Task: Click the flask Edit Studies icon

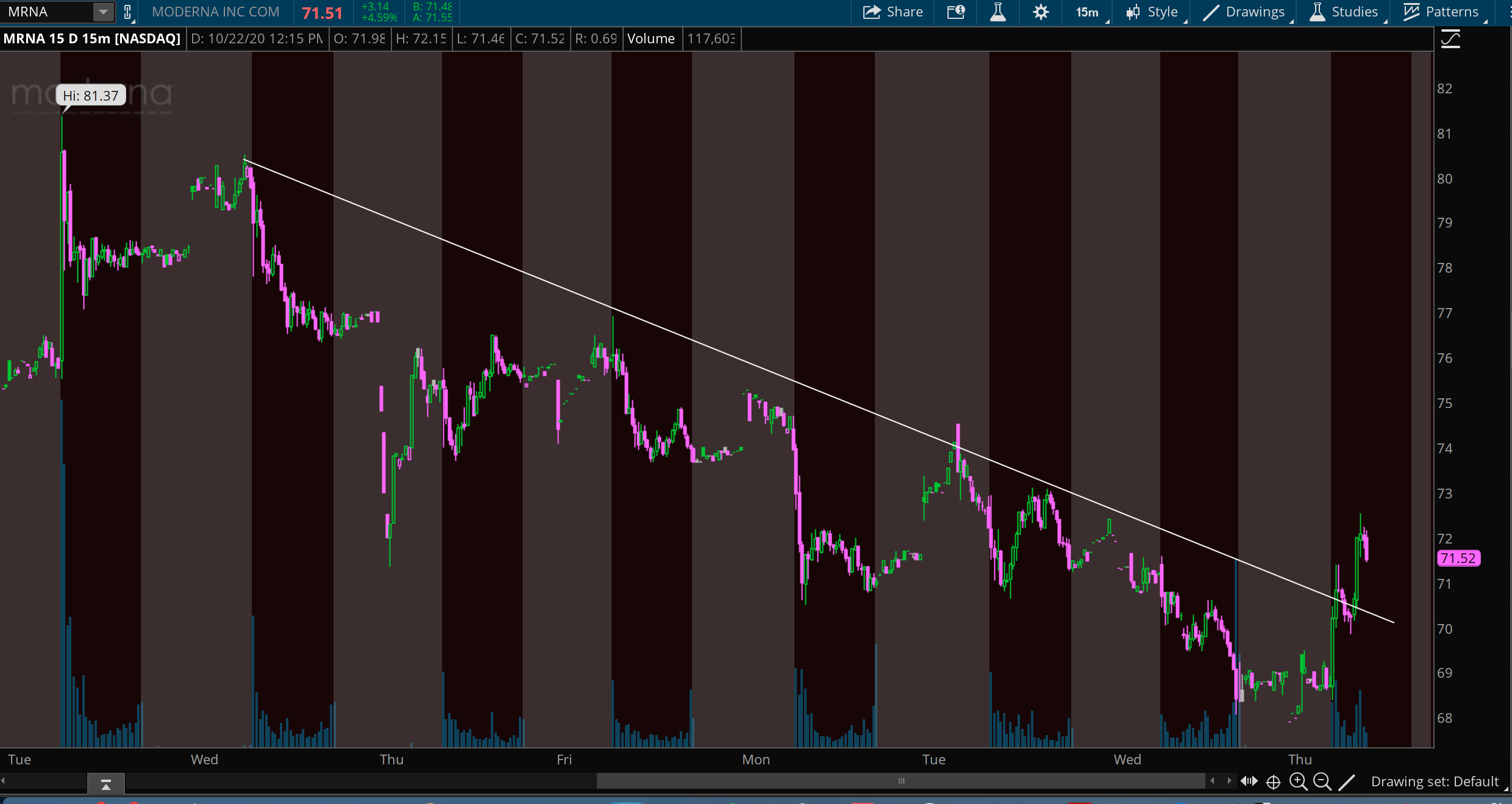Action: pyautogui.click(x=998, y=12)
